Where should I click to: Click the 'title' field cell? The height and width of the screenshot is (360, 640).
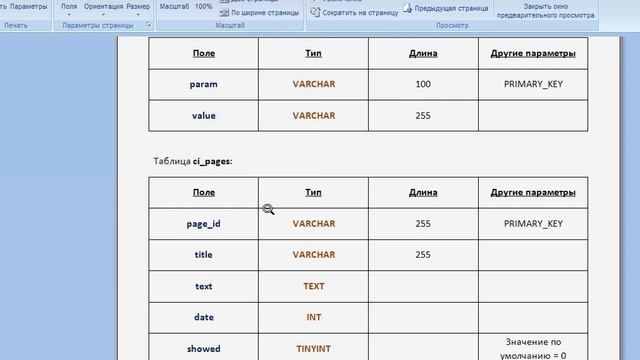[x=204, y=255]
